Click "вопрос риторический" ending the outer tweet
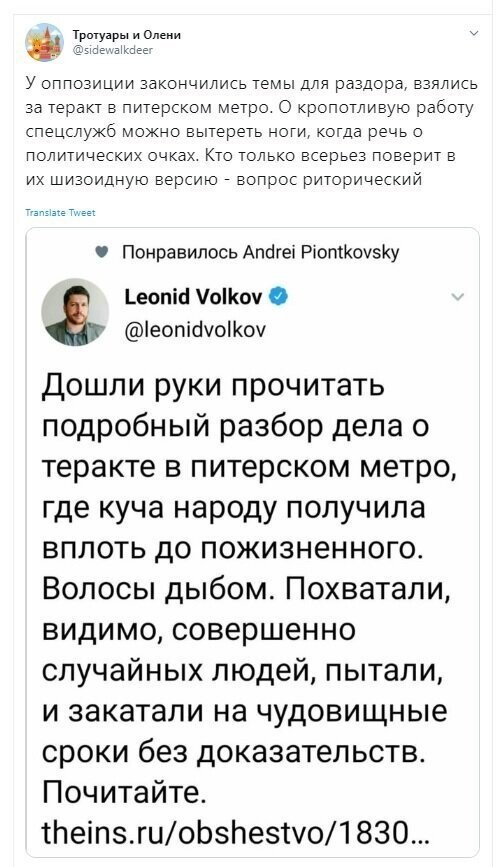The width and height of the screenshot is (501, 867). click(330, 180)
